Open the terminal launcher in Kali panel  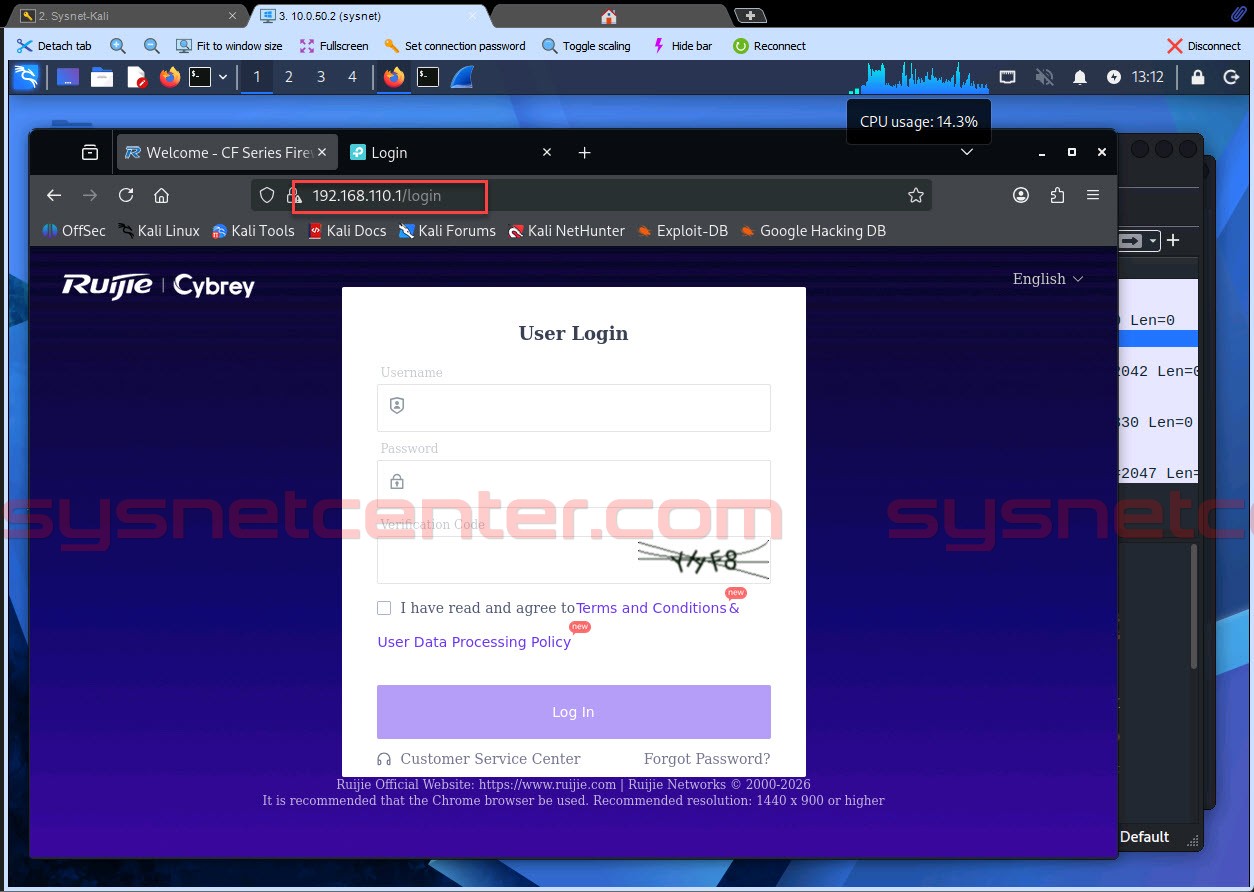pos(200,77)
